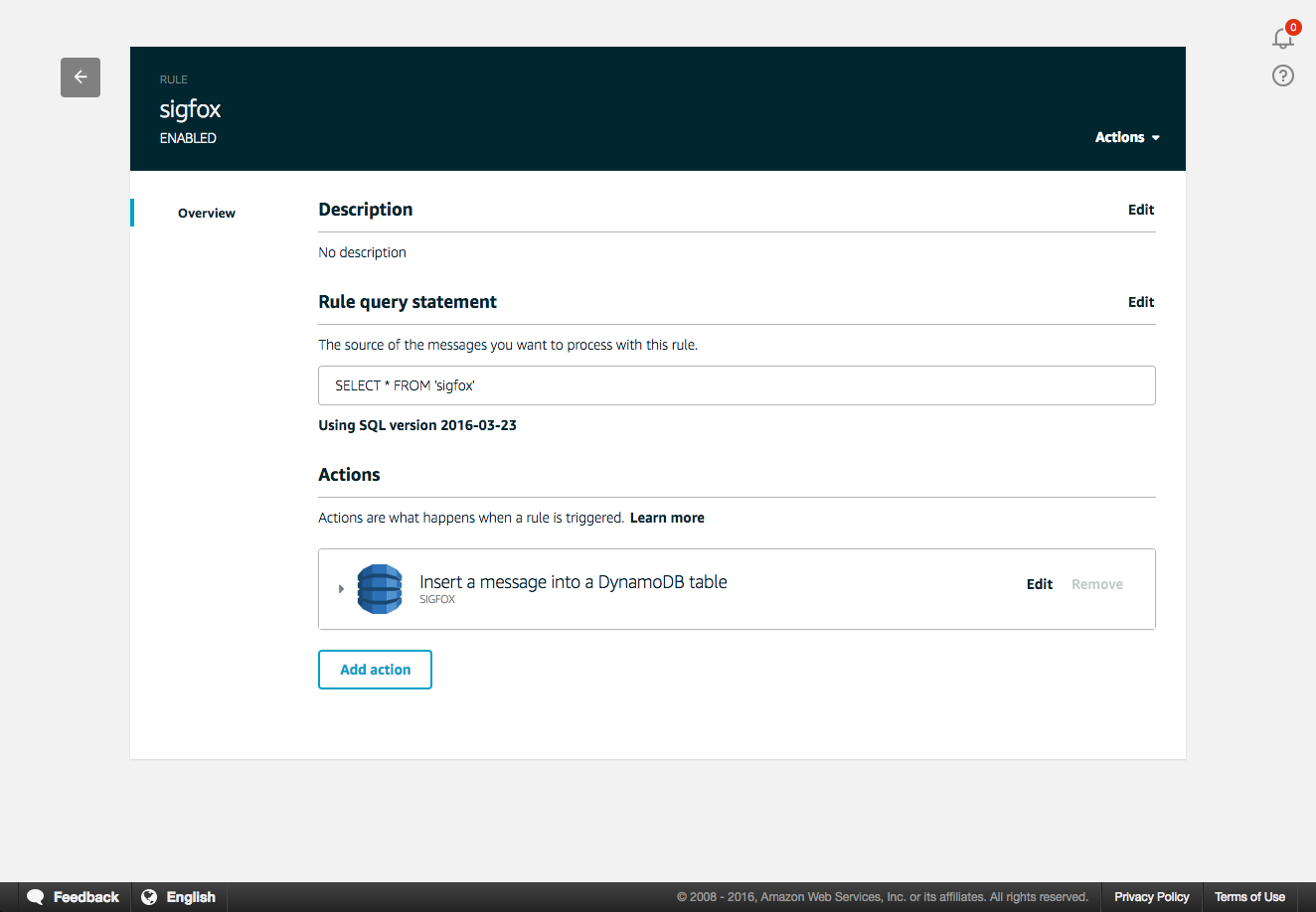Screen dimensions: 1316x912
Task: Click the Feedback speech bubble icon
Action: (x=36, y=897)
